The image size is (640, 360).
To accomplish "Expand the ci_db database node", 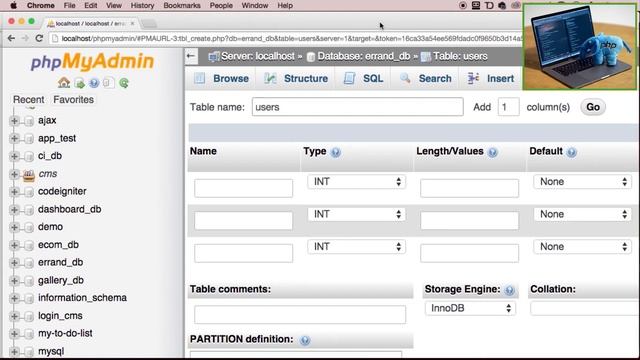I will pos(14,156).
